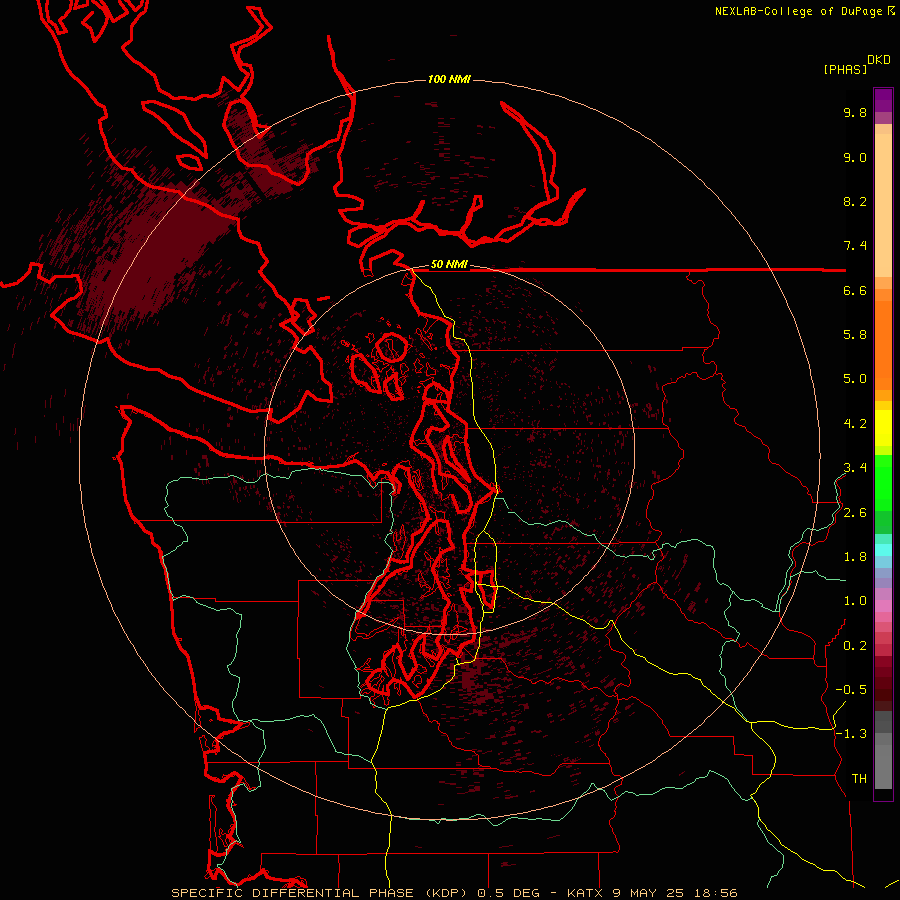Click the 1.8 value on the legend

tap(855, 557)
